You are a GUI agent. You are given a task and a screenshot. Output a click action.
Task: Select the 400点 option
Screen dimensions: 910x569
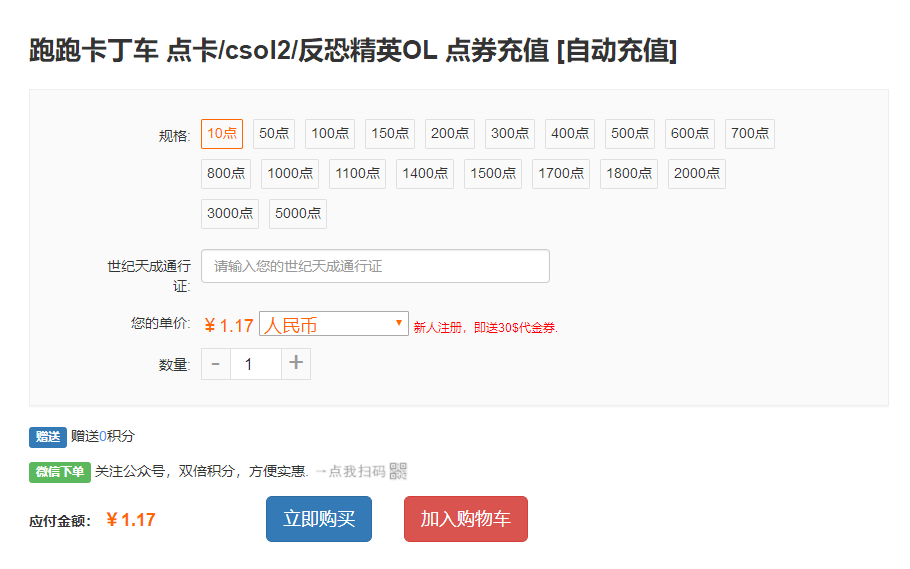pyautogui.click(x=570, y=134)
